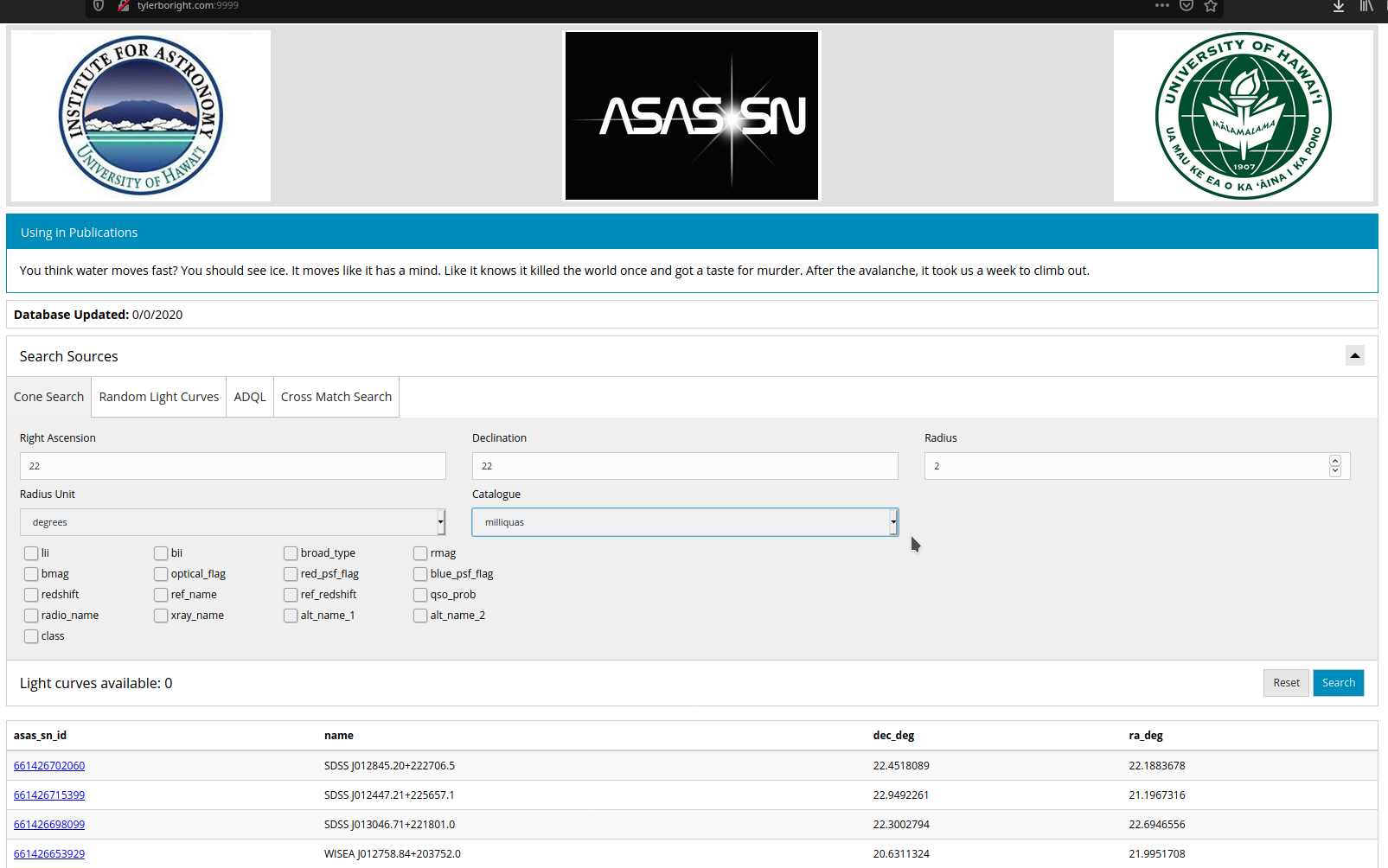Open the browser downloads icon
The image size is (1388, 868).
(x=1338, y=6)
